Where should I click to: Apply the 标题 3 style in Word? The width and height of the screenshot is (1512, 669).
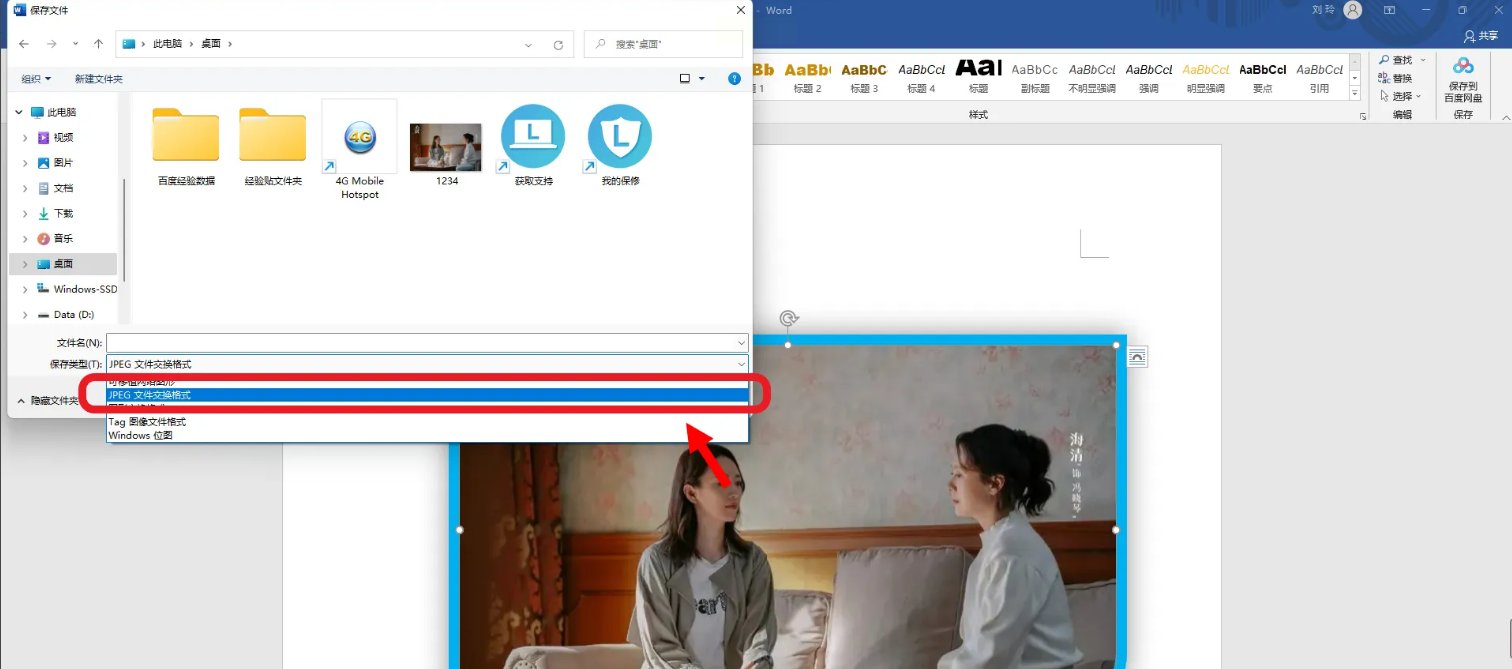pyautogui.click(x=864, y=78)
